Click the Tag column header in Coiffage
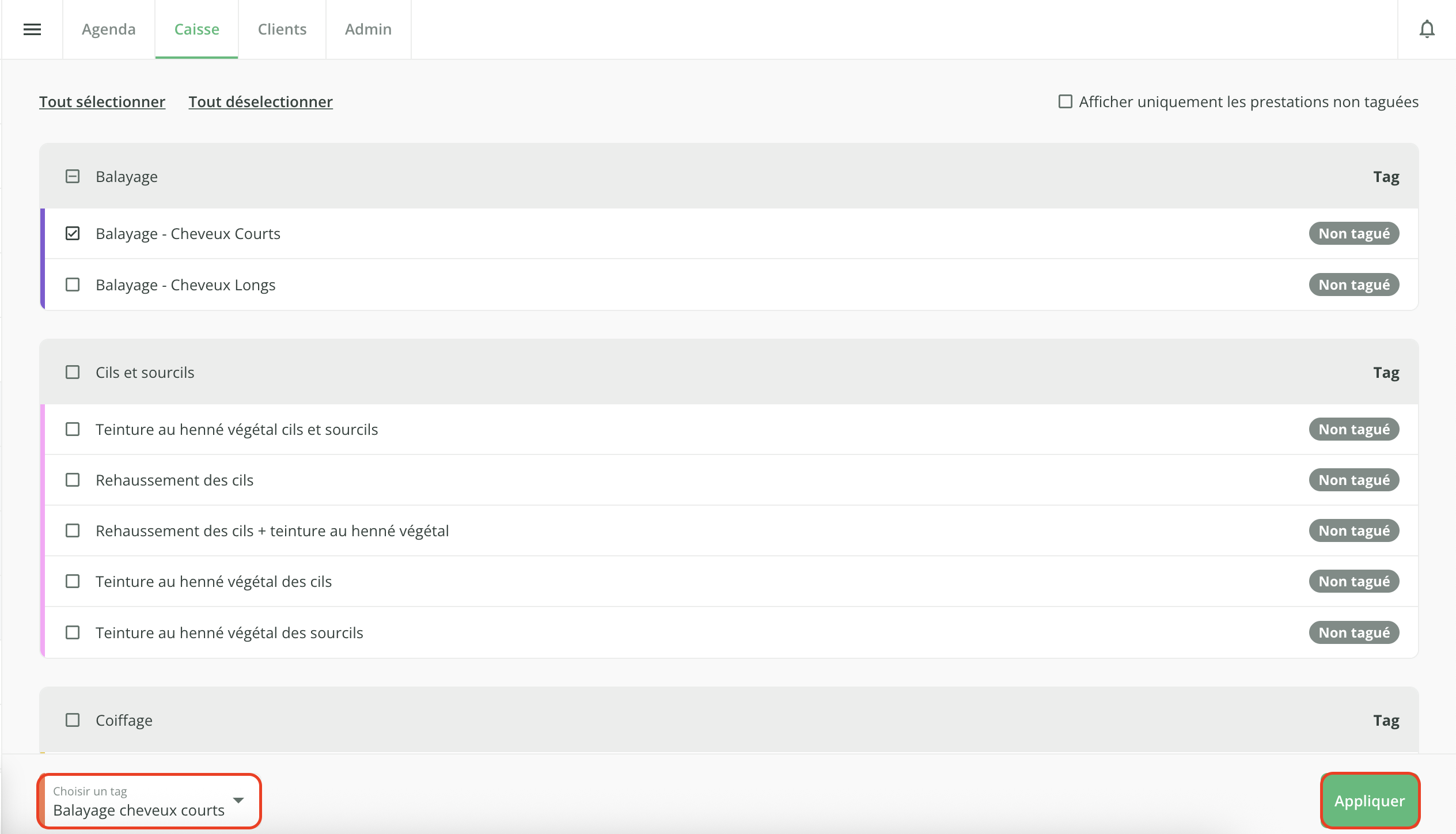The width and height of the screenshot is (1456, 834). click(x=1386, y=721)
